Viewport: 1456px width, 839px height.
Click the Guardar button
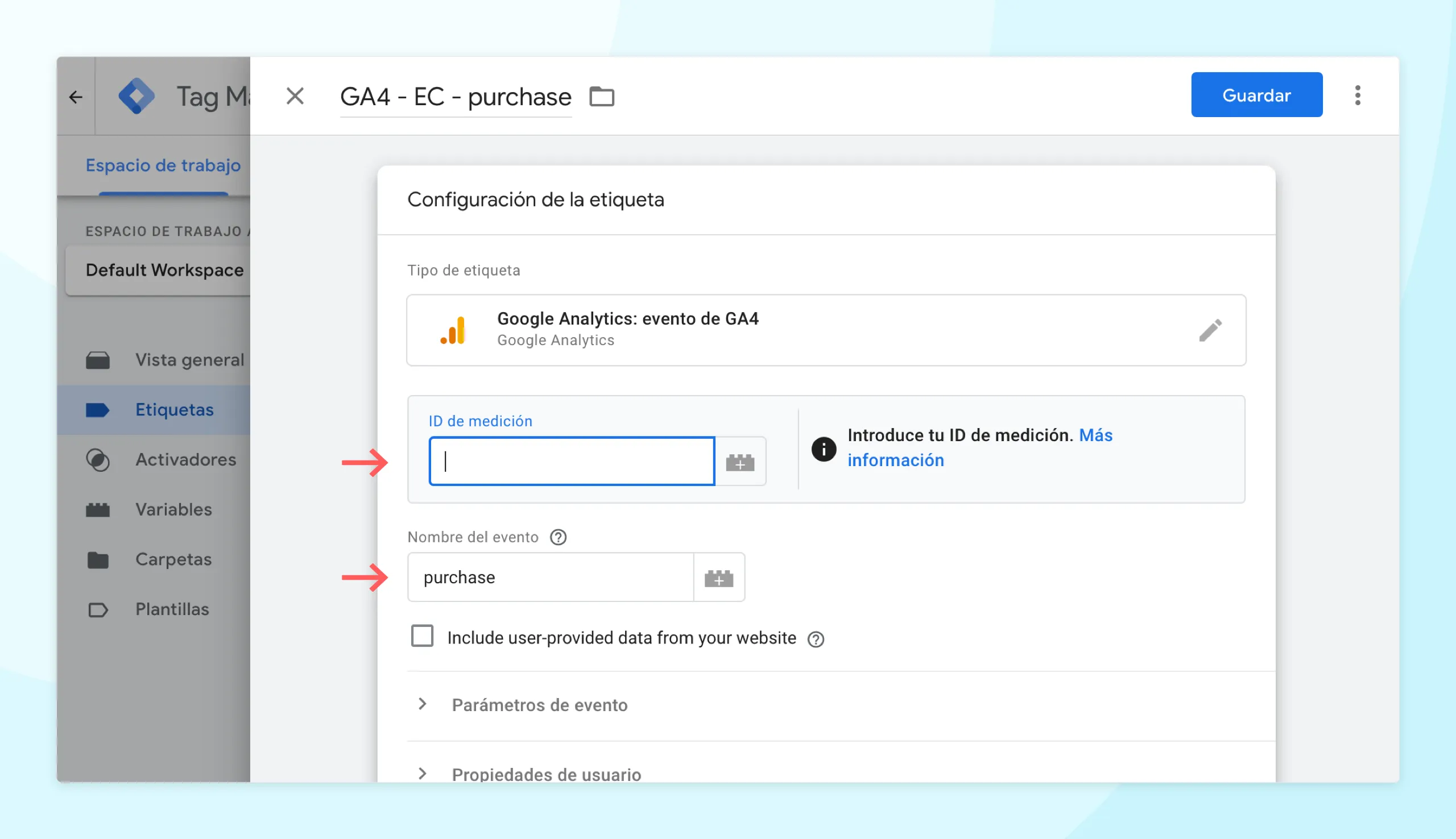tap(1256, 95)
